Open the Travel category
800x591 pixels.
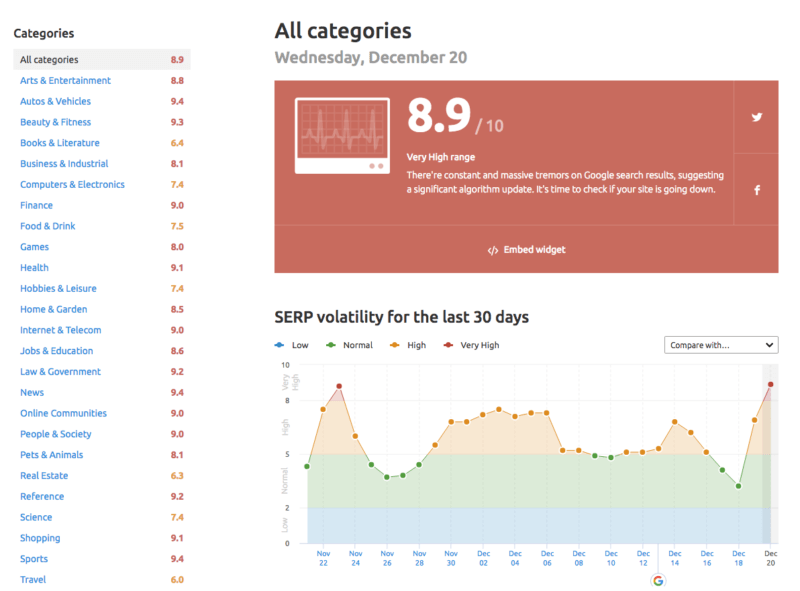(33, 580)
